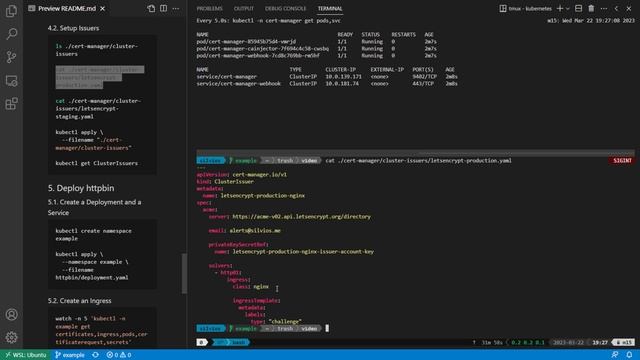Split the terminal pane
The width and height of the screenshot is (640, 360).
pos(578,9)
